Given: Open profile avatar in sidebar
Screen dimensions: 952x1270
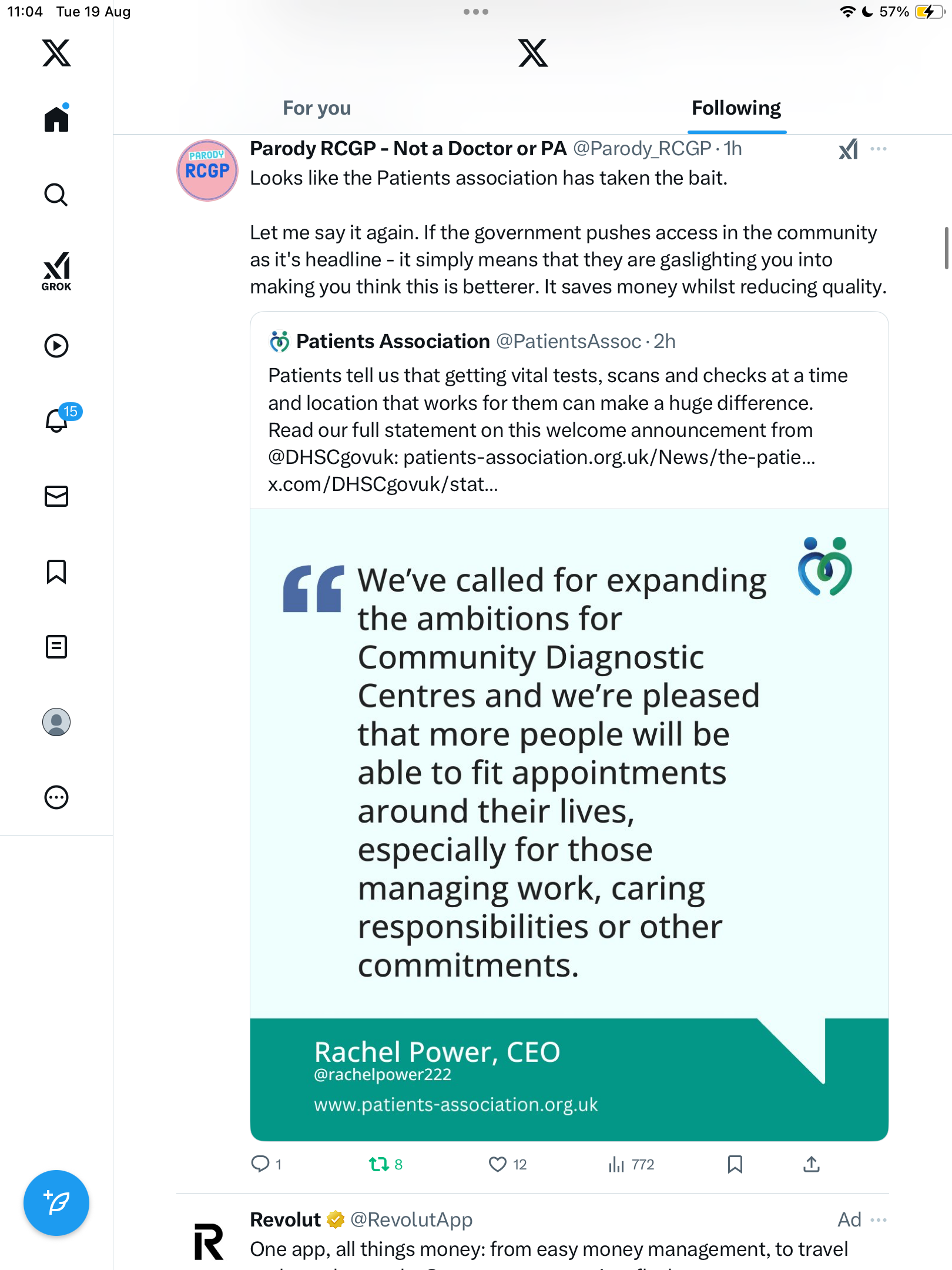Looking at the screenshot, I should [x=56, y=722].
